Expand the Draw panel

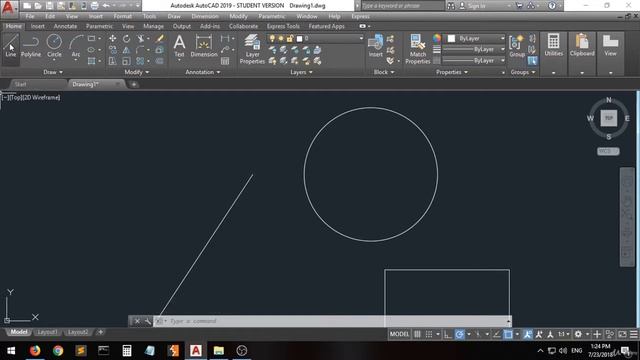coord(53,72)
